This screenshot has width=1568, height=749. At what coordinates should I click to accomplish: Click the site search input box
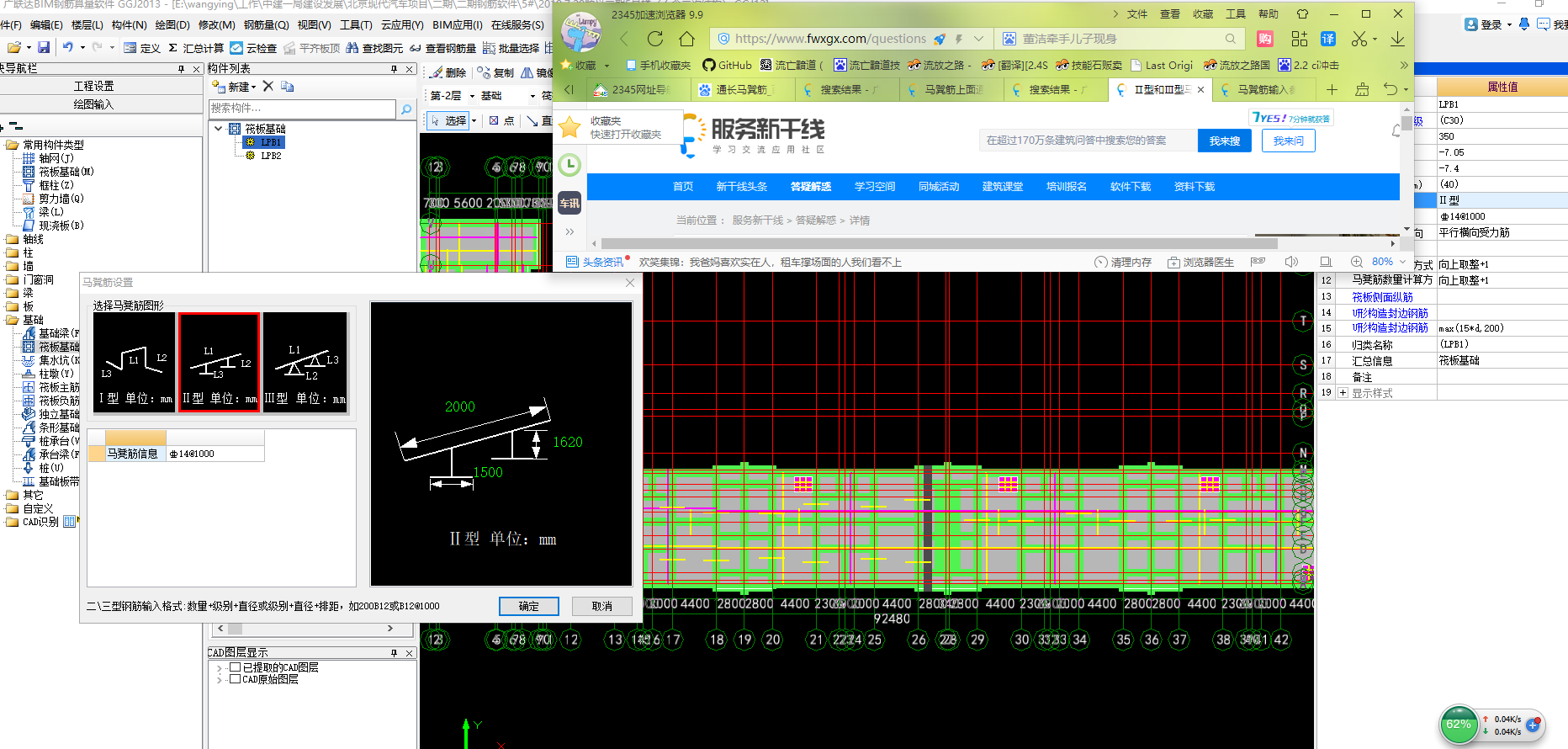(1088, 141)
